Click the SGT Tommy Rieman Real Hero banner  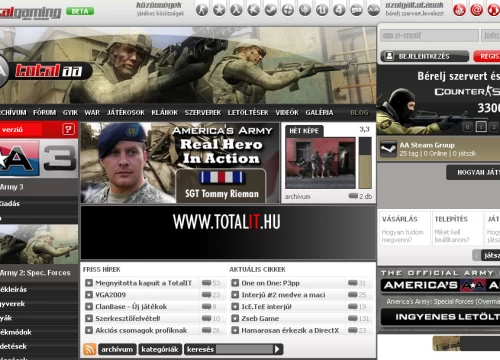[179, 163]
